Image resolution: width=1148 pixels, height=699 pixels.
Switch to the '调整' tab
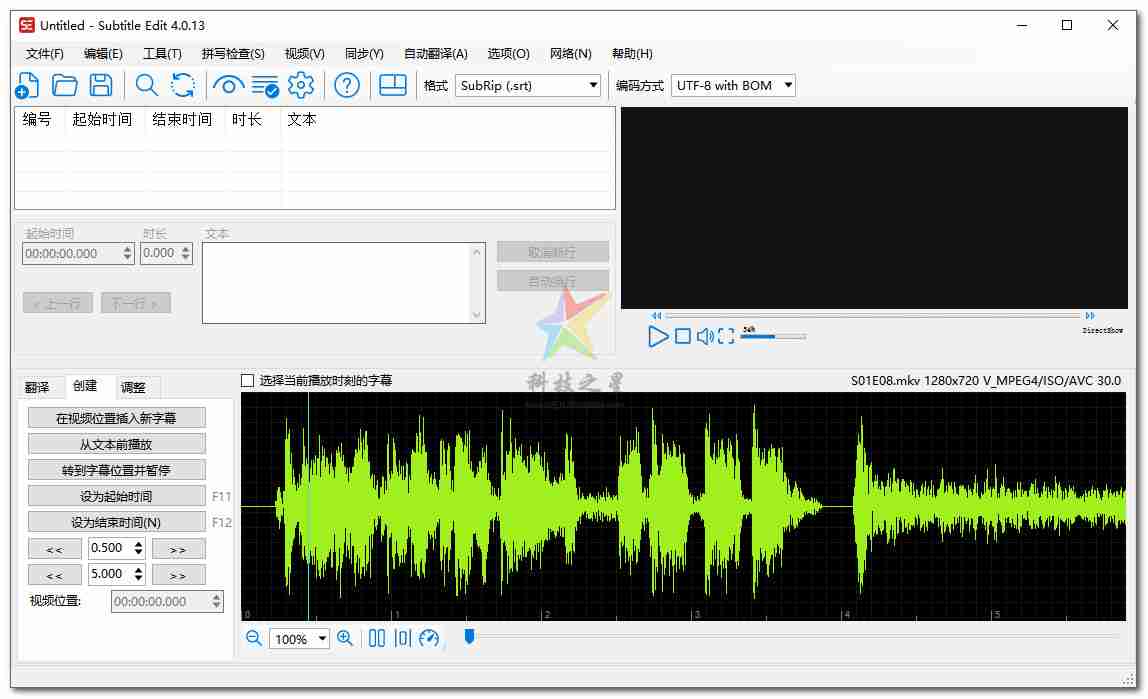coord(133,387)
